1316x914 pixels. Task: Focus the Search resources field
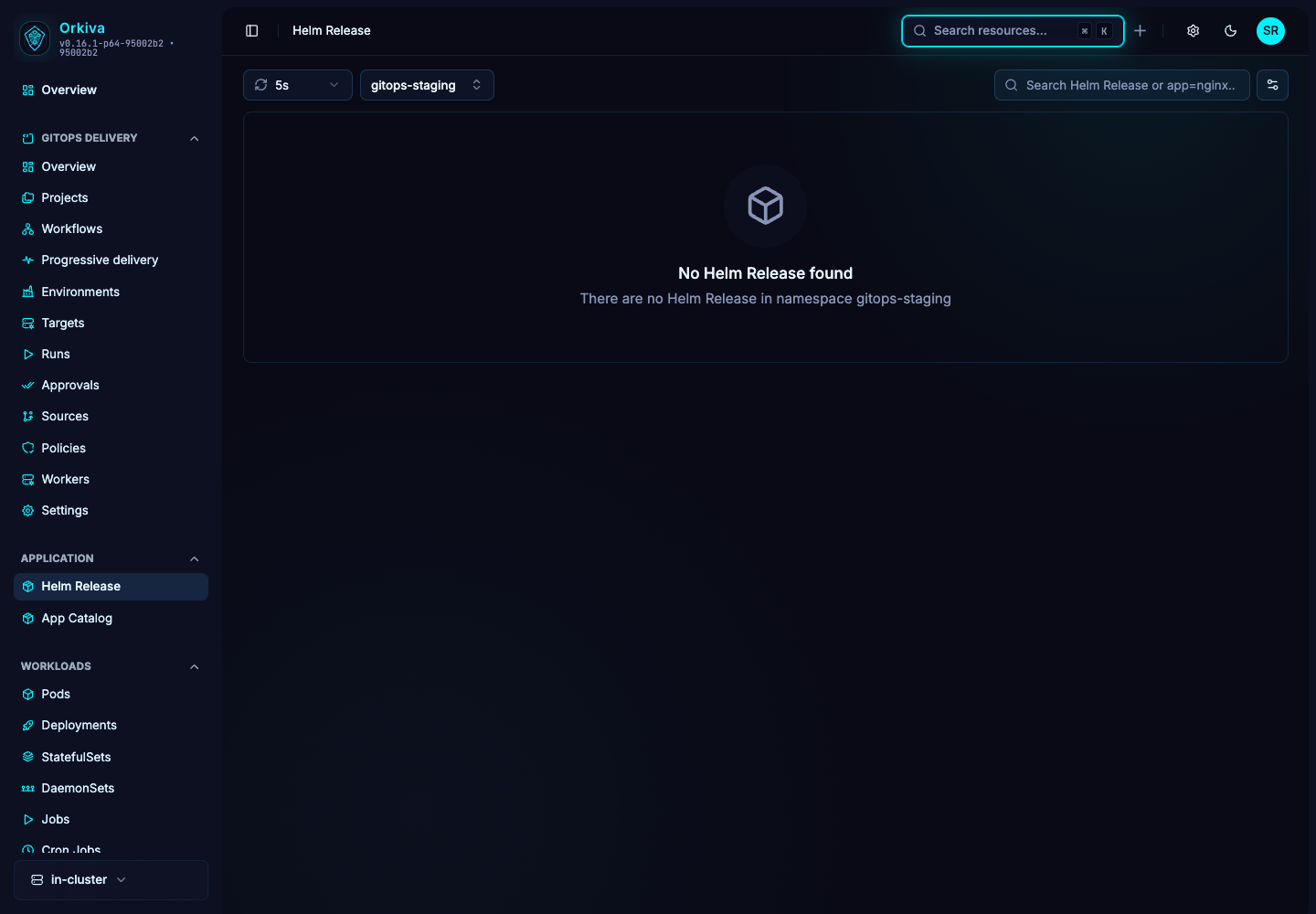(x=1013, y=31)
